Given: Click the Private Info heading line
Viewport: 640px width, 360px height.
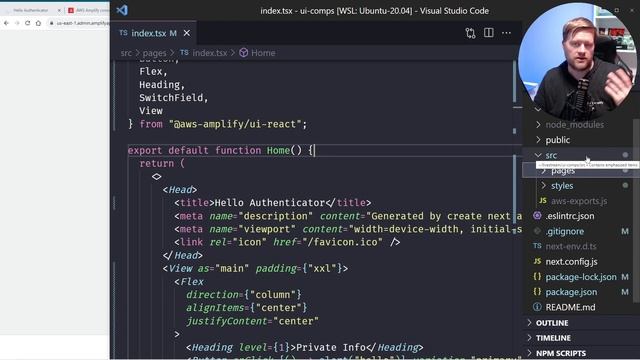Looking at the screenshot, I should click(x=304, y=347).
